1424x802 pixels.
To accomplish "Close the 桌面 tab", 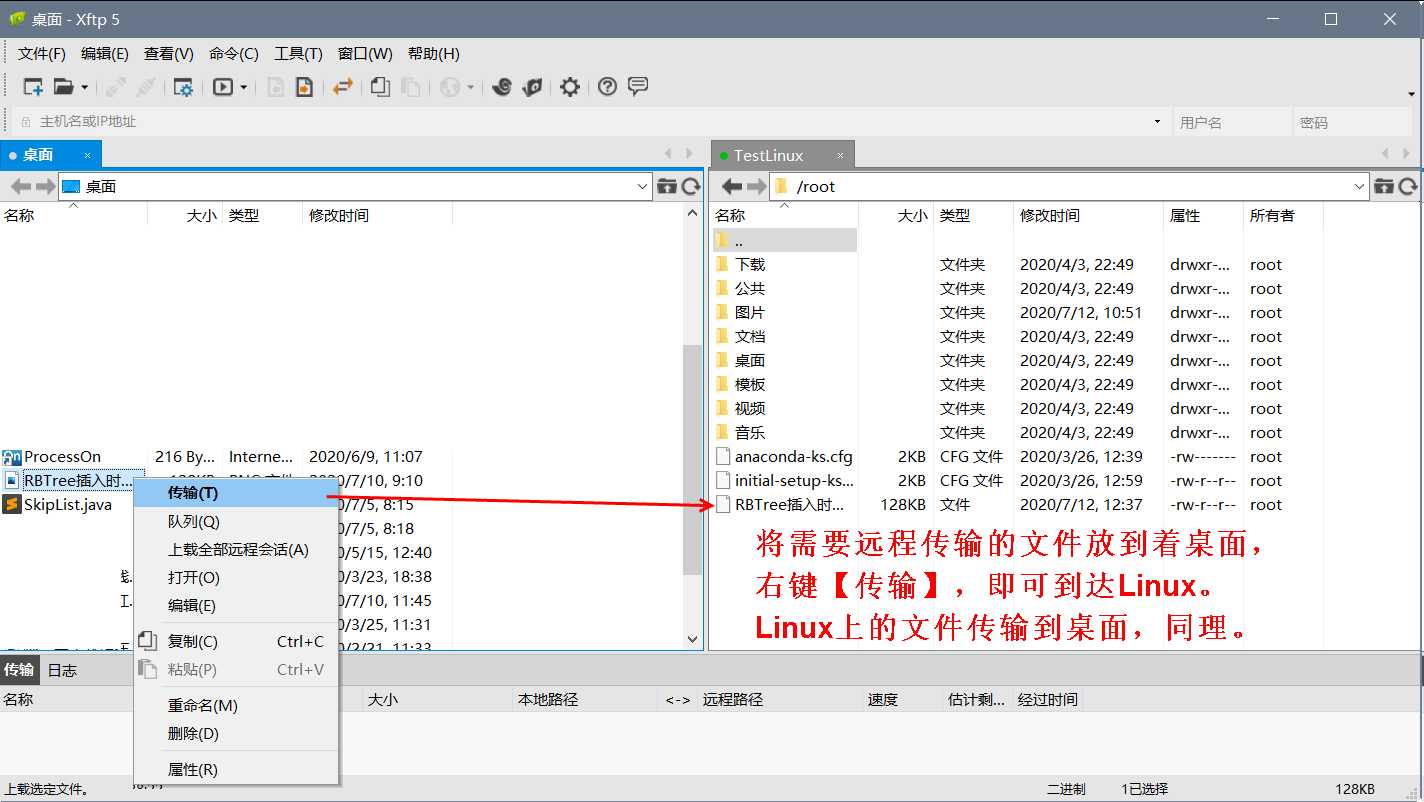I will coord(88,155).
